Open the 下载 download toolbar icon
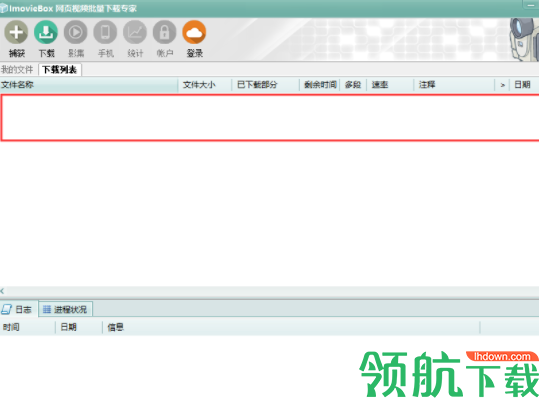539x404 pixels. pos(46,32)
